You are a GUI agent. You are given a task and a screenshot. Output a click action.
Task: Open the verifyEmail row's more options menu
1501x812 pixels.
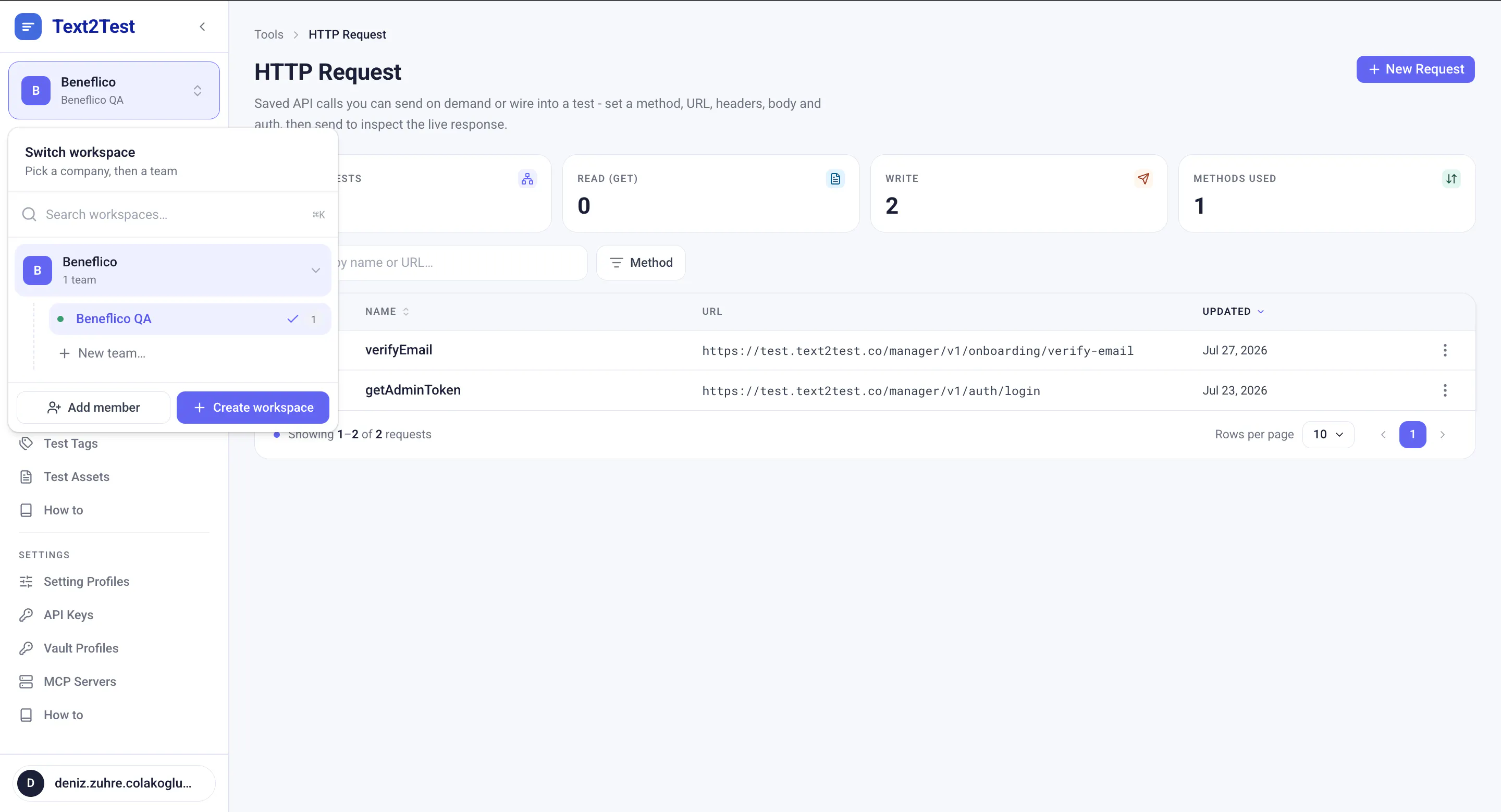point(1445,350)
